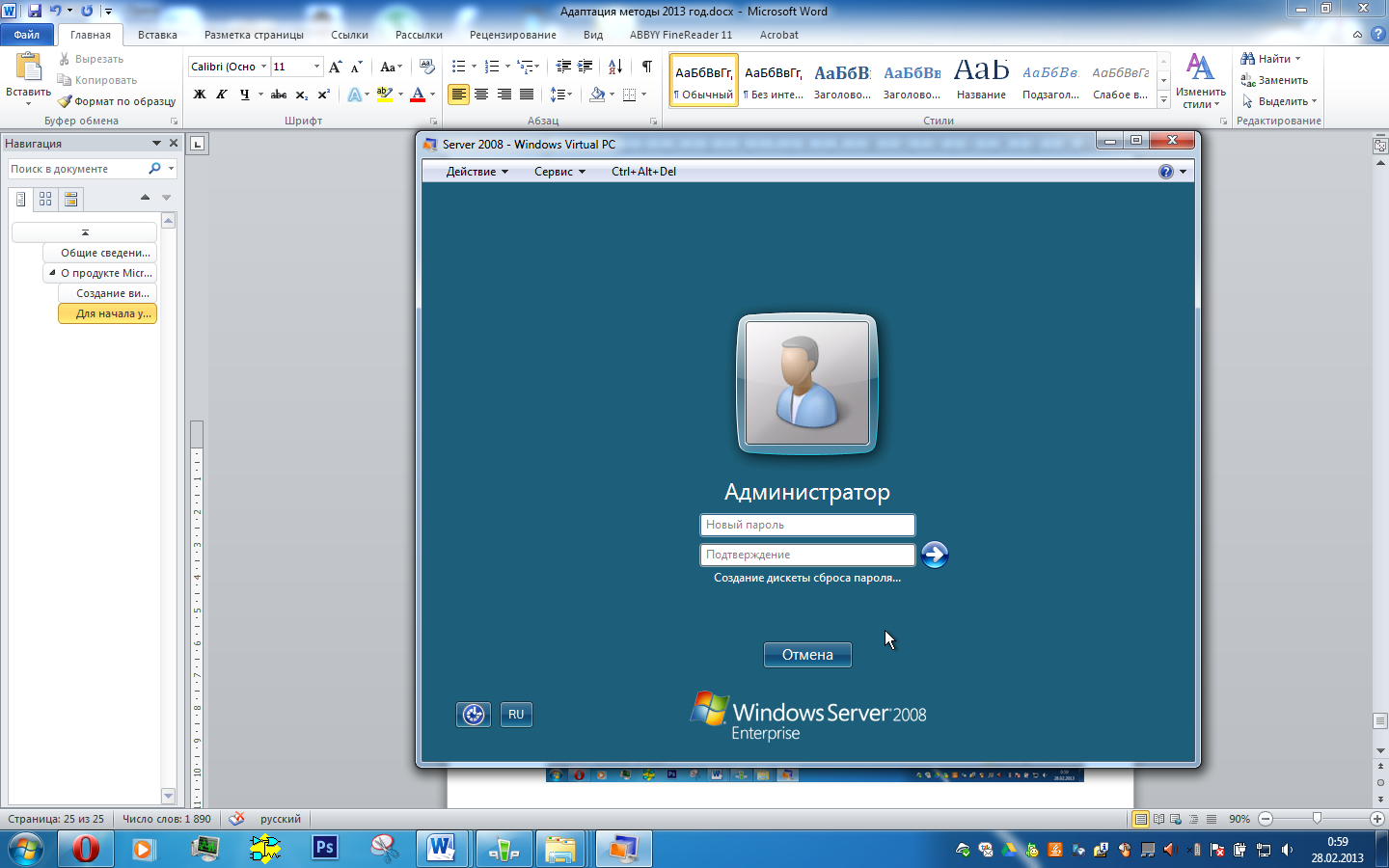The height and width of the screenshot is (868, 1389).
Task: Toggle underline (Ч) formatting
Action: [244, 95]
